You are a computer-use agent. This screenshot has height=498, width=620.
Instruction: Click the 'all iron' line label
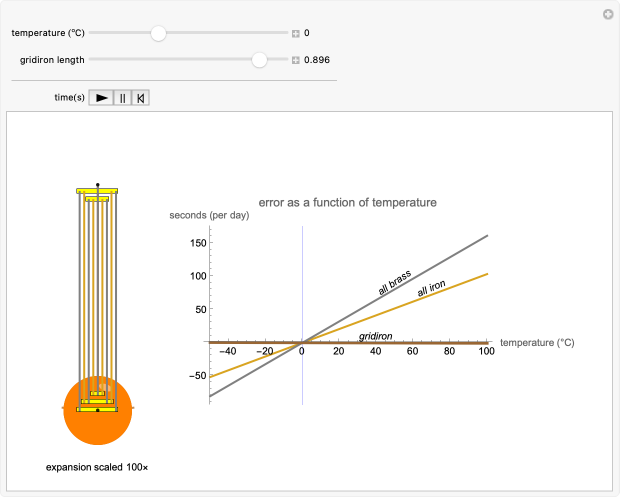431,288
